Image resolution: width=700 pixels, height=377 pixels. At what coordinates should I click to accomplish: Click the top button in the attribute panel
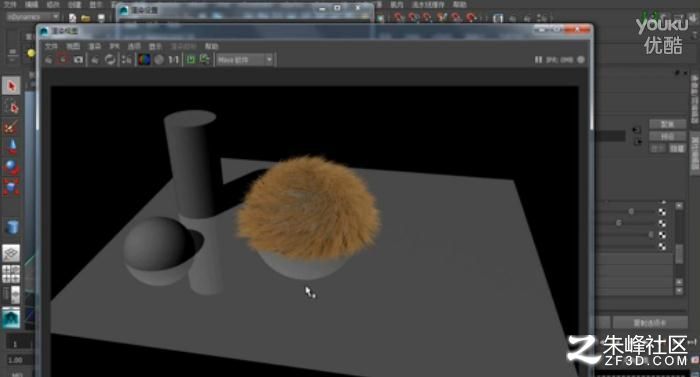click(667, 124)
